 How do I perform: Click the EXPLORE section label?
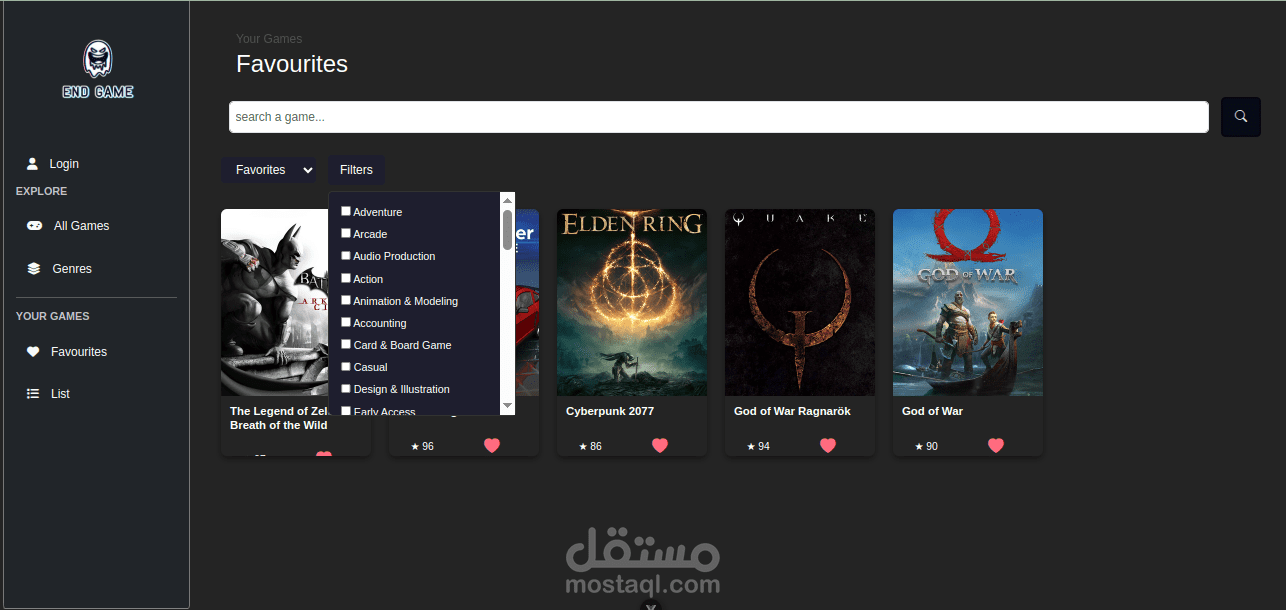(x=42, y=191)
